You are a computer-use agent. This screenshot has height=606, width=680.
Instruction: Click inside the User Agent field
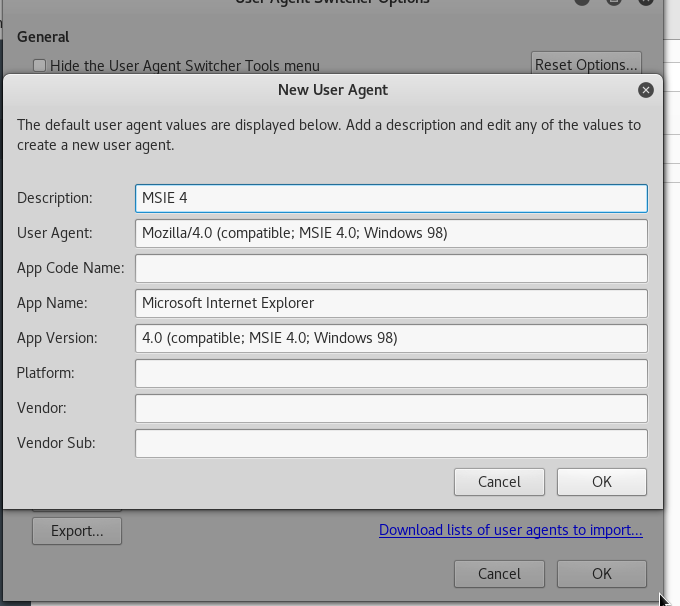(391, 233)
